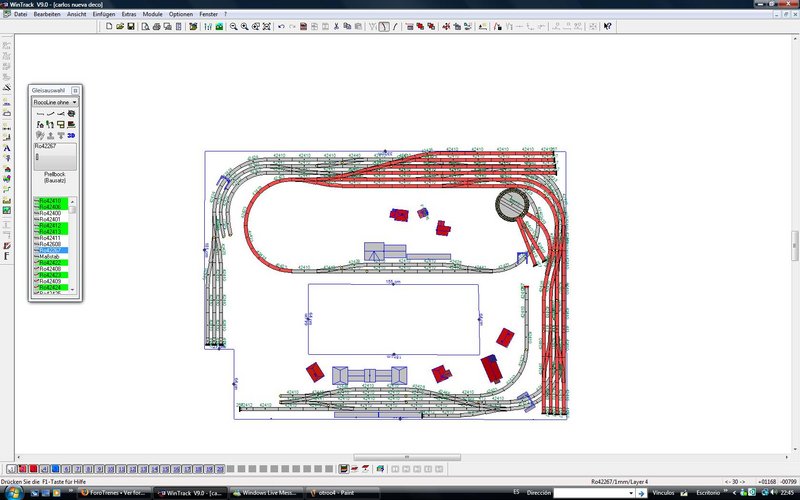Viewport: 800px width, 500px height.
Task: Cut the selected track elements
Action: tap(337, 26)
